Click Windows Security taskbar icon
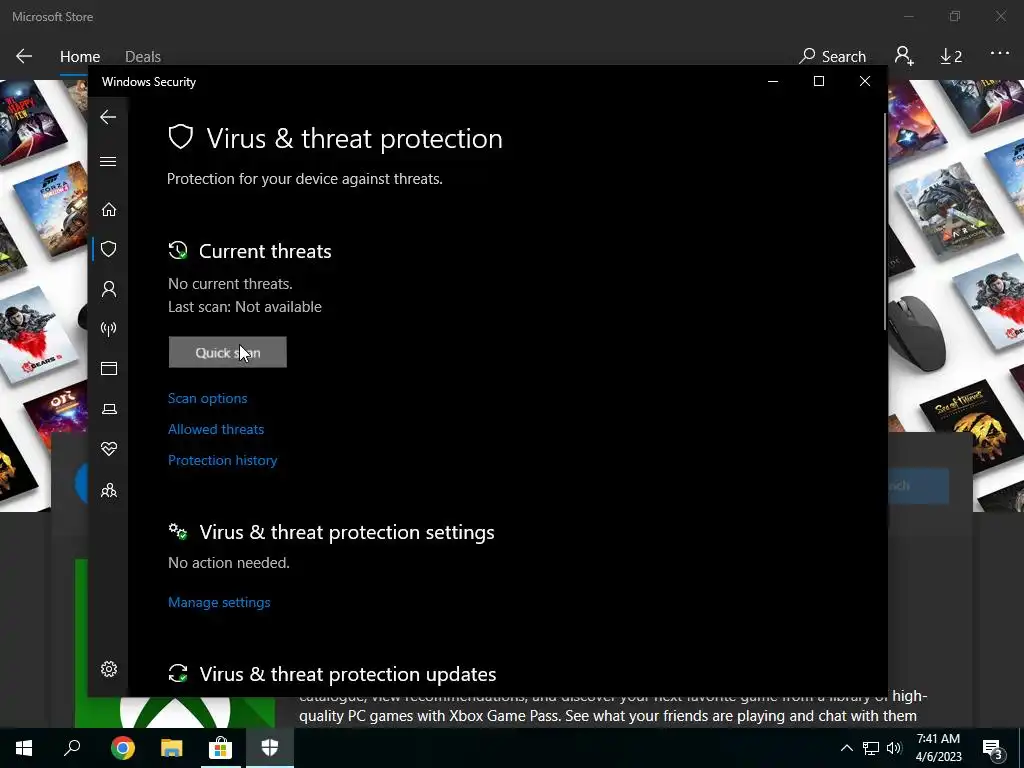1024x768 pixels. pos(270,748)
